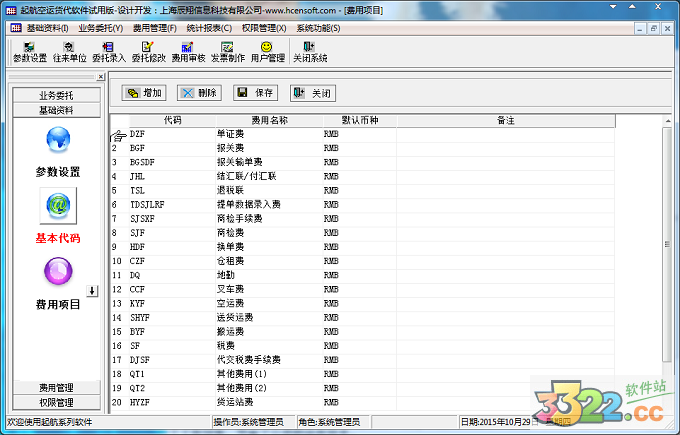Click 关闭系统 toolbar icon
Image resolution: width=680 pixels, height=435 pixels.
(x=310, y=52)
